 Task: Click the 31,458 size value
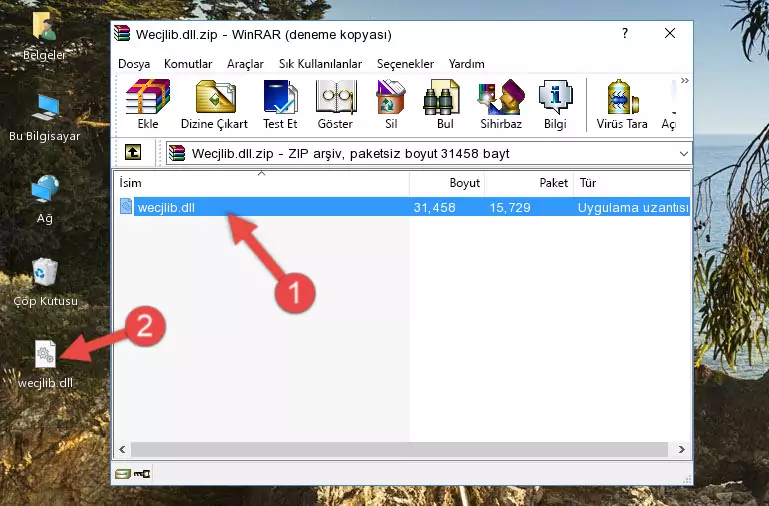click(x=435, y=207)
